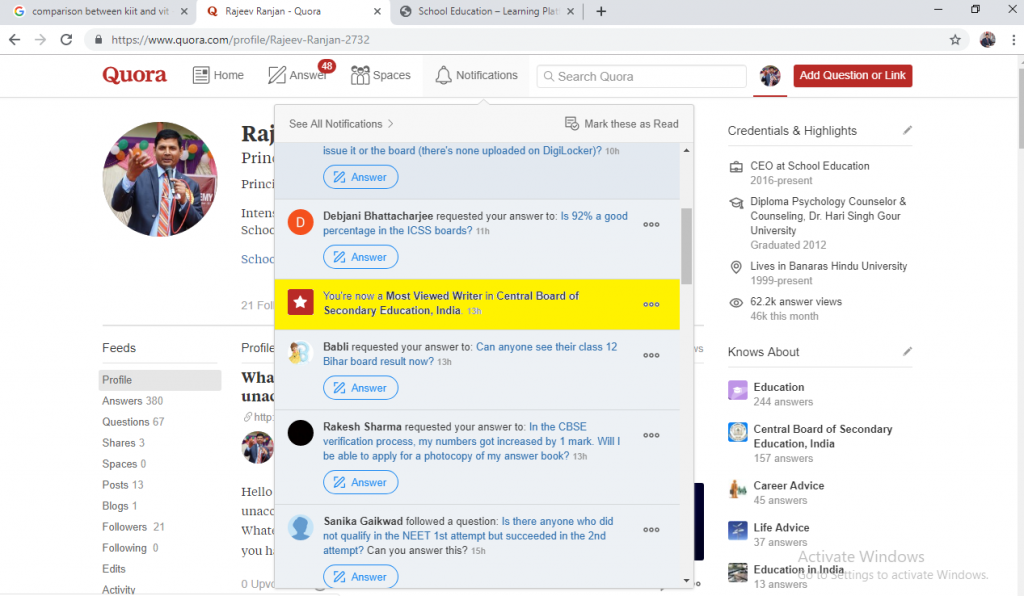Open Rajeev Ranjan's large profile photo
1024x596 pixels.
160,179
